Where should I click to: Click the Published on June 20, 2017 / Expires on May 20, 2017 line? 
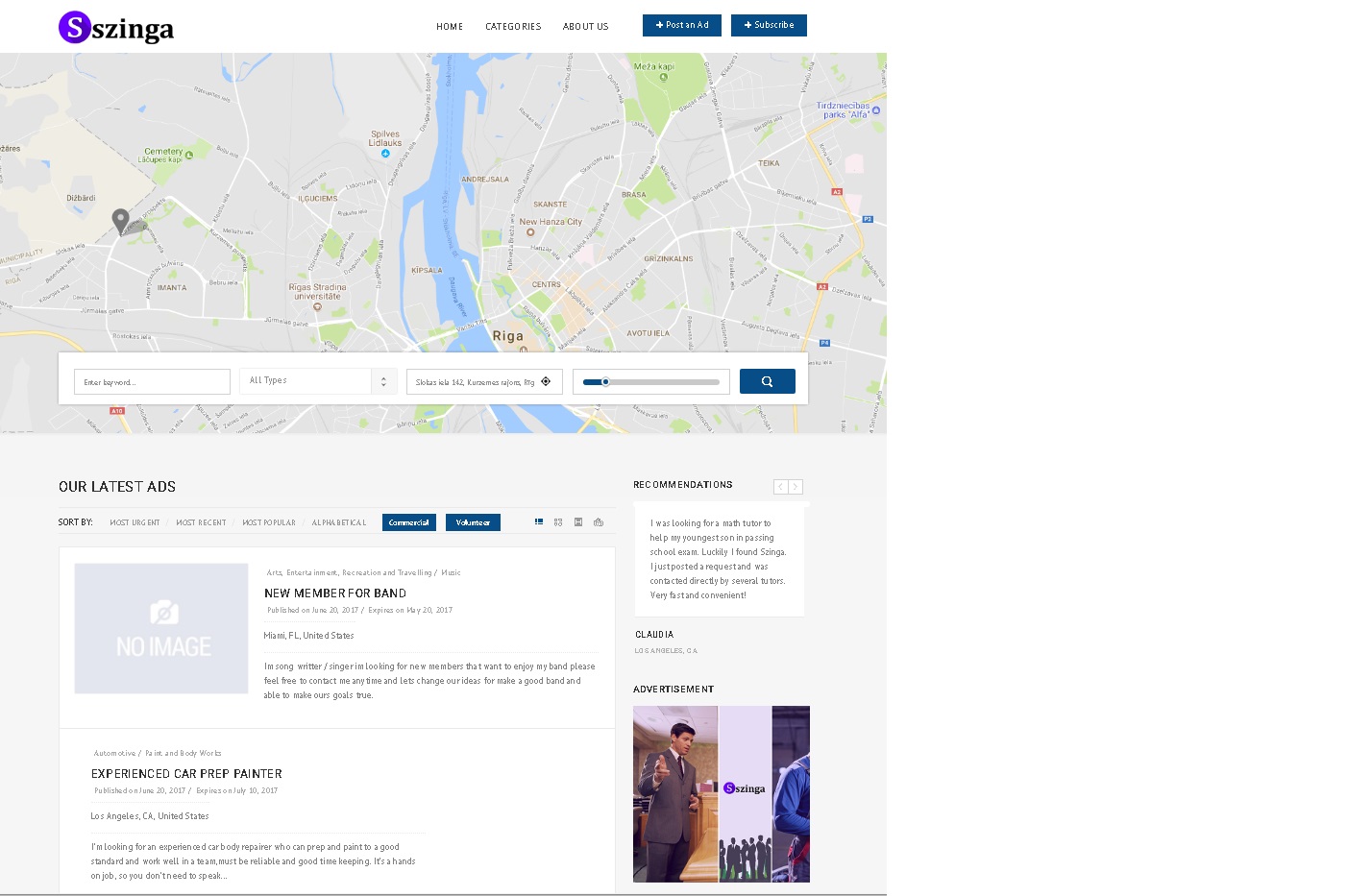click(x=359, y=610)
